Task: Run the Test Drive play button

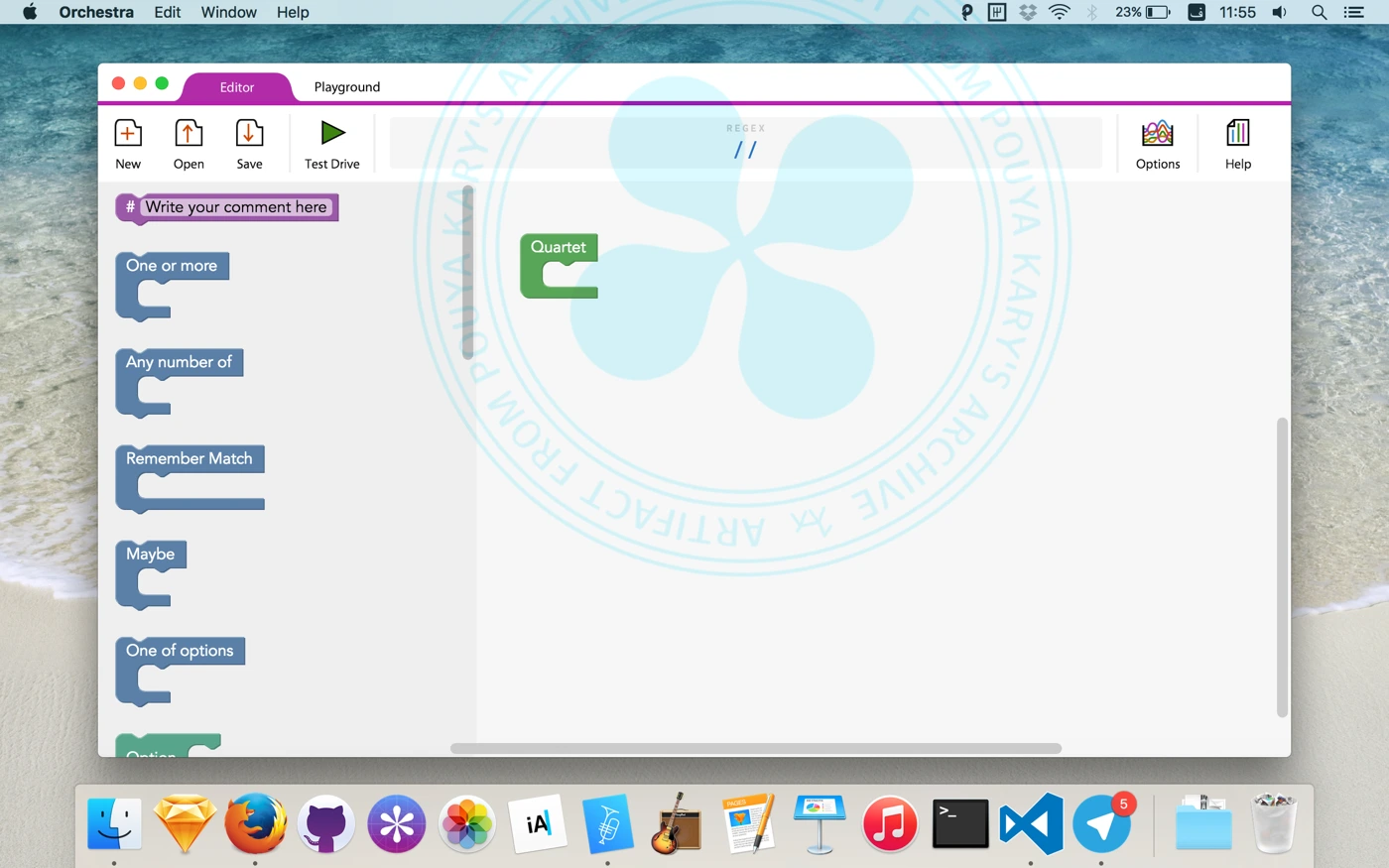Action: pos(332,133)
